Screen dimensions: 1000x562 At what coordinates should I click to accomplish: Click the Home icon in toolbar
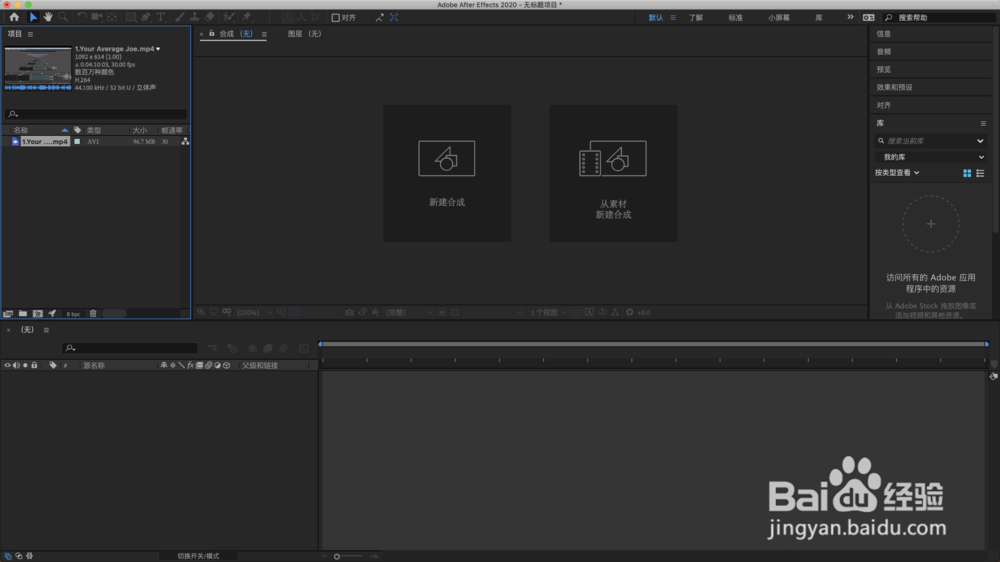point(14,17)
